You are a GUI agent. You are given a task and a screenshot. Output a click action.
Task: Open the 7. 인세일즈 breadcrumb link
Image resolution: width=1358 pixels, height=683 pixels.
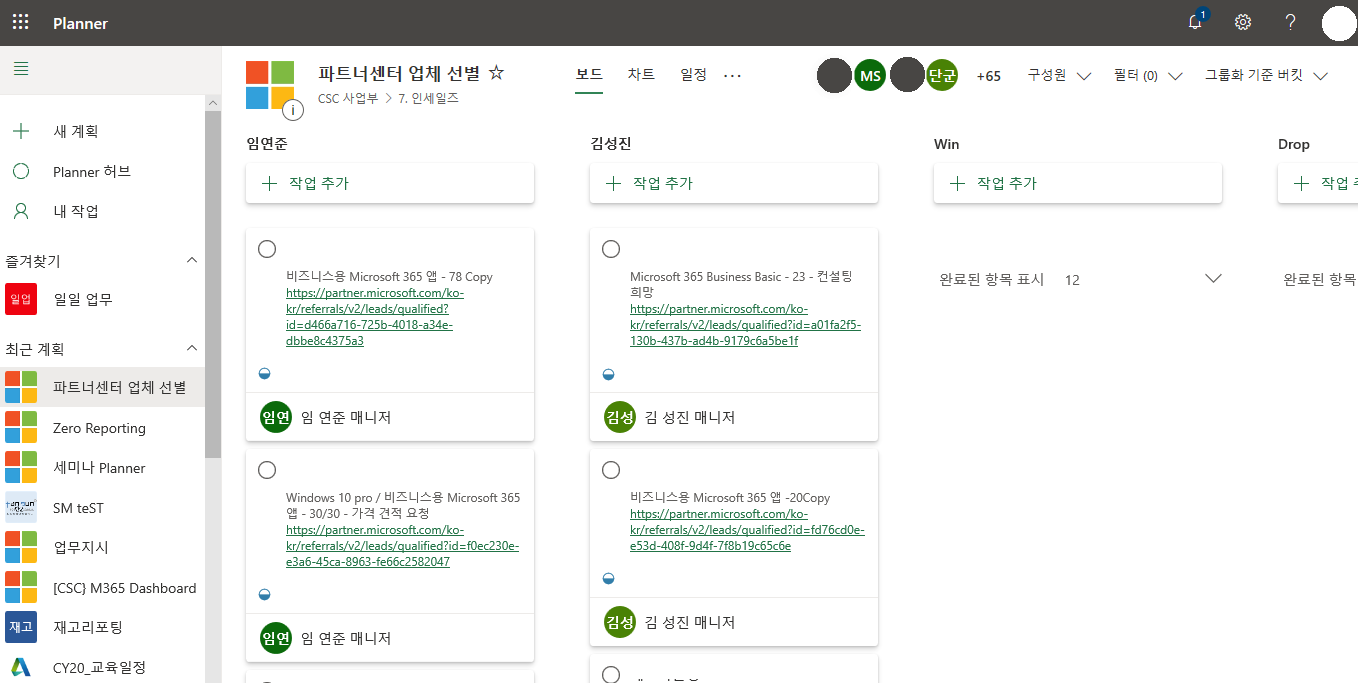pos(428,99)
